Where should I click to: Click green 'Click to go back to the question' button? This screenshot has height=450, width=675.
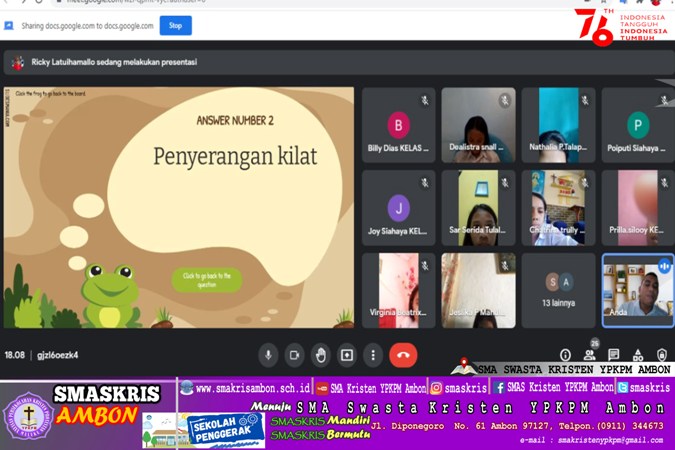207,280
